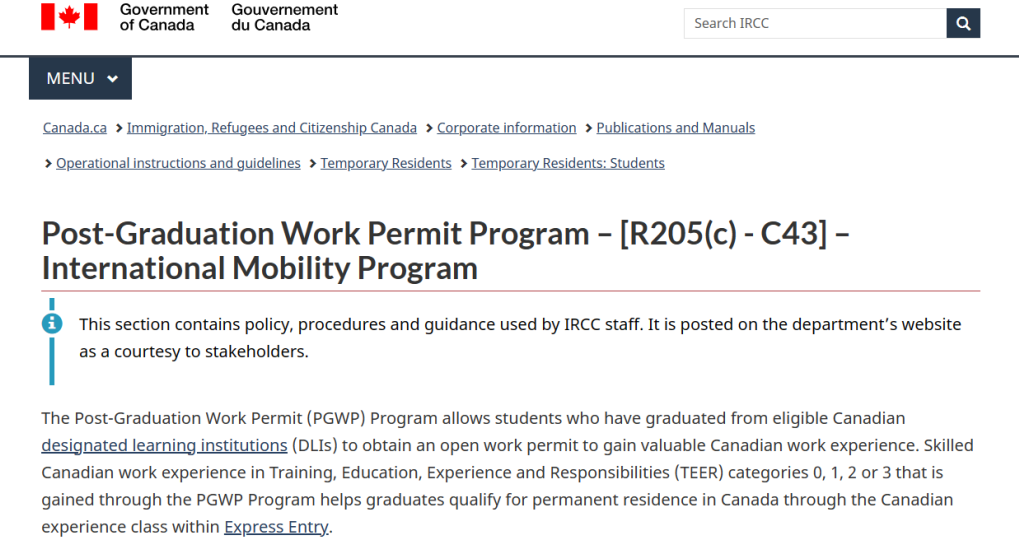Click the Canada flag icon
Image resolution: width=1019 pixels, height=540 pixels.
tap(69, 17)
